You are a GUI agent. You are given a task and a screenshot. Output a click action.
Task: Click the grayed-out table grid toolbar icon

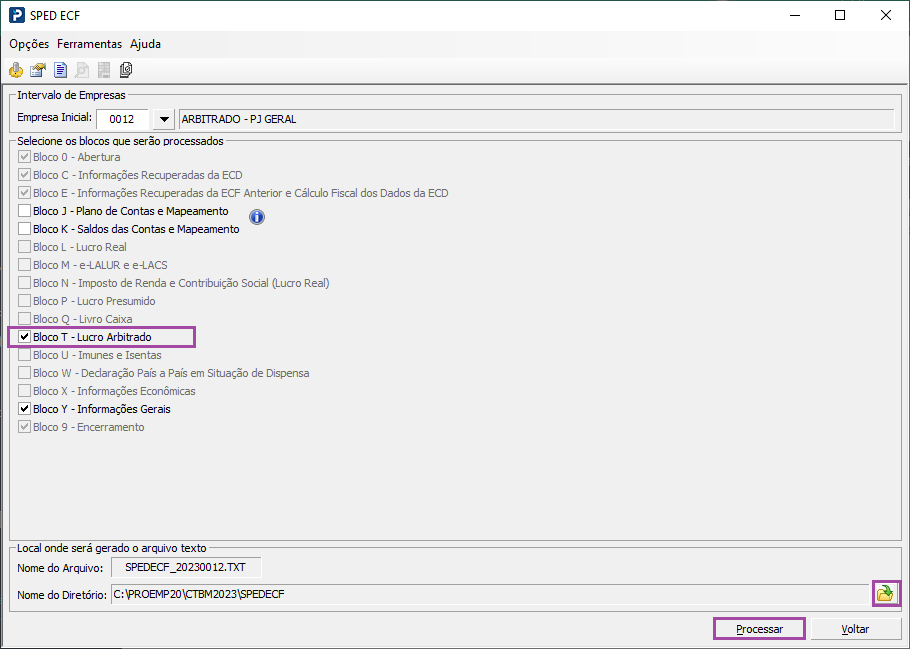[104, 70]
